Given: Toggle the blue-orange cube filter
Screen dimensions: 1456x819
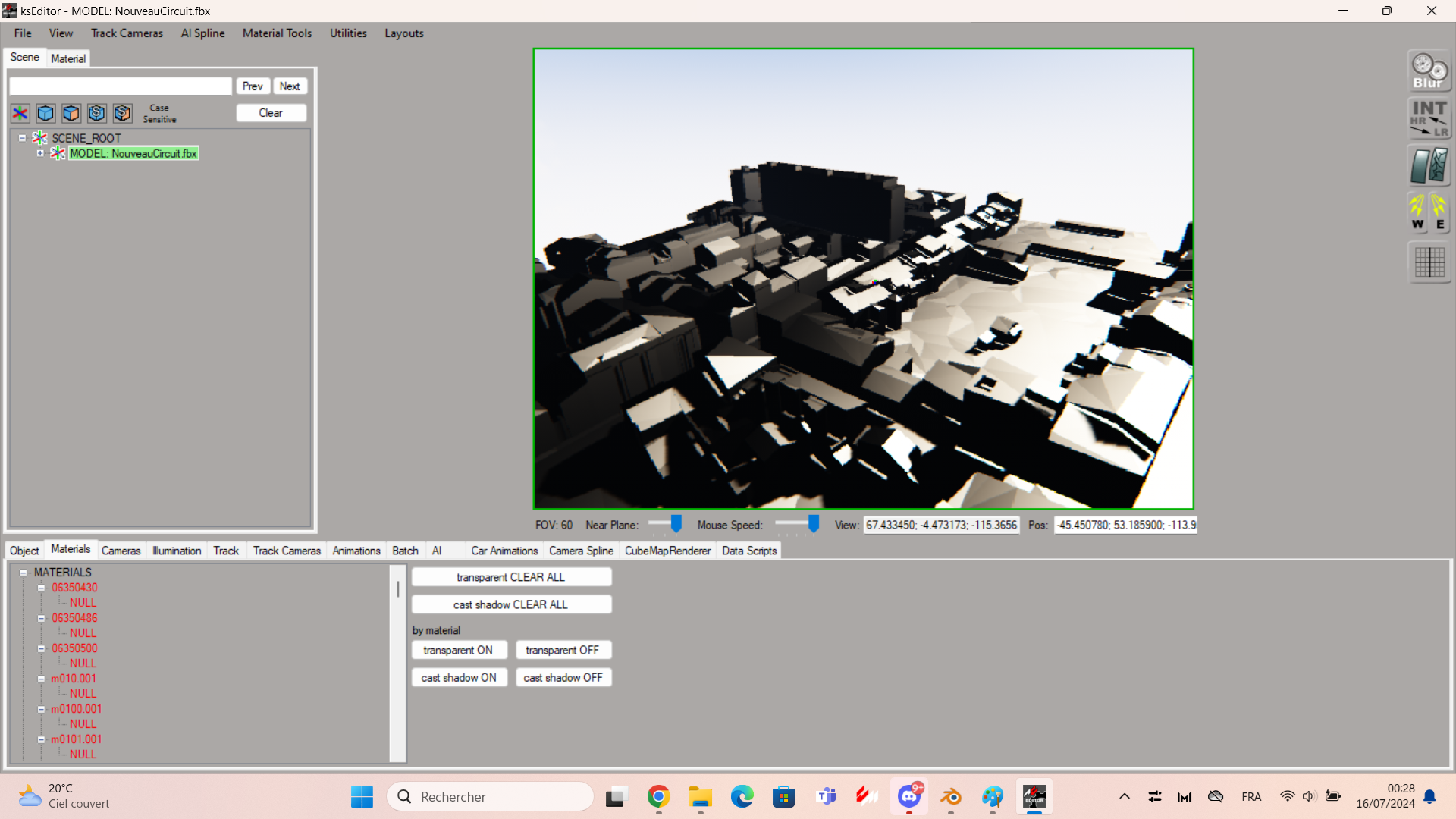Looking at the screenshot, I should [71, 114].
